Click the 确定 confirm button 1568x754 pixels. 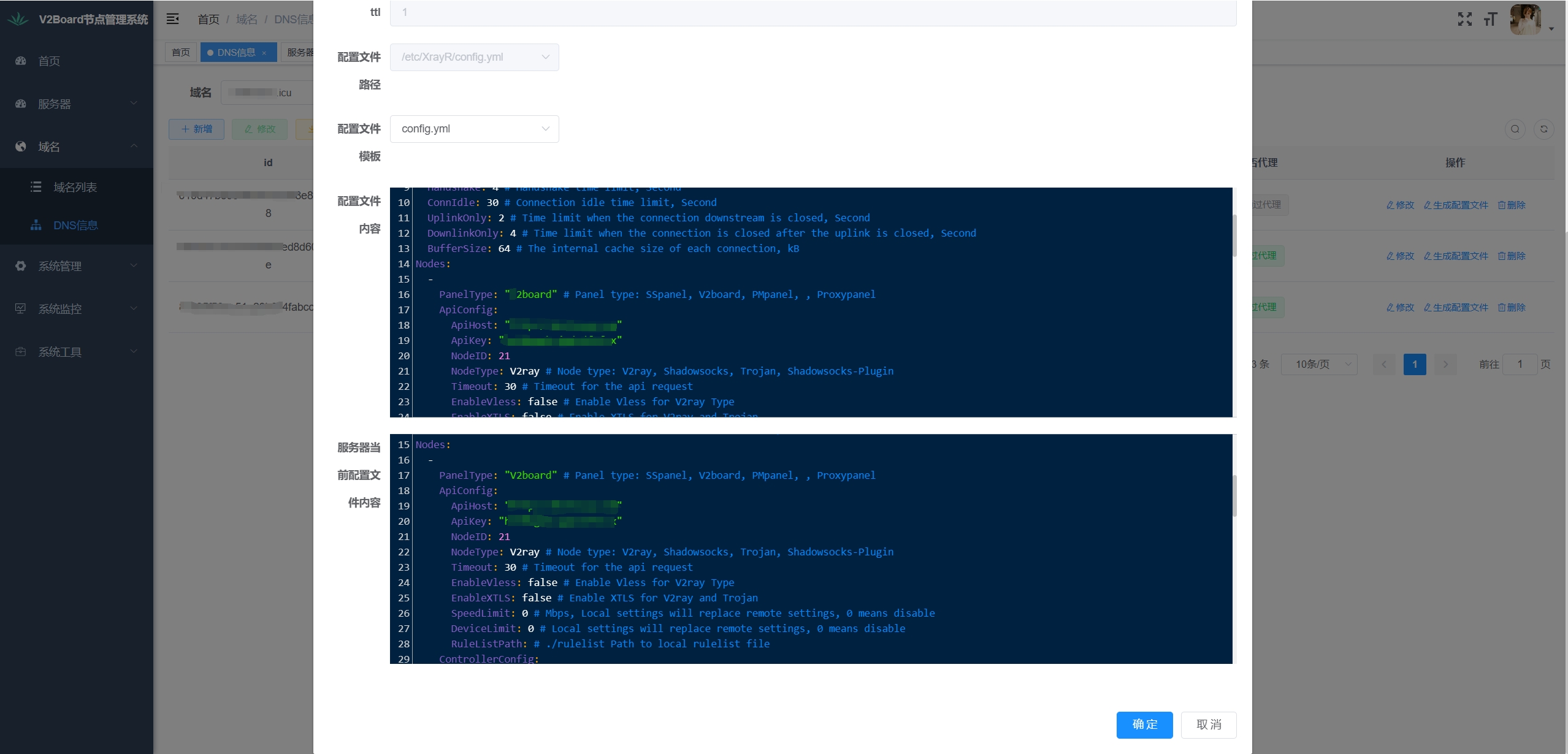click(1144, 725)
